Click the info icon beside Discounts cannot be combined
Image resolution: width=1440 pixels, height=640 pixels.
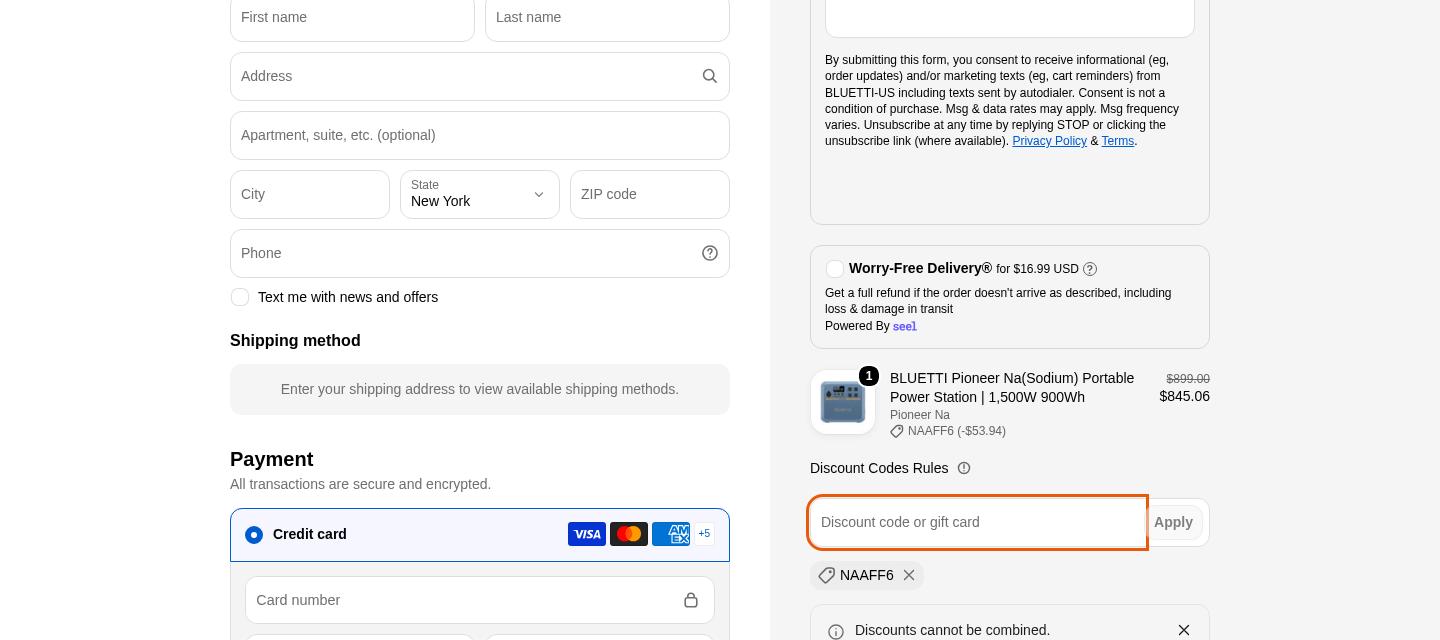coord(836,631)
